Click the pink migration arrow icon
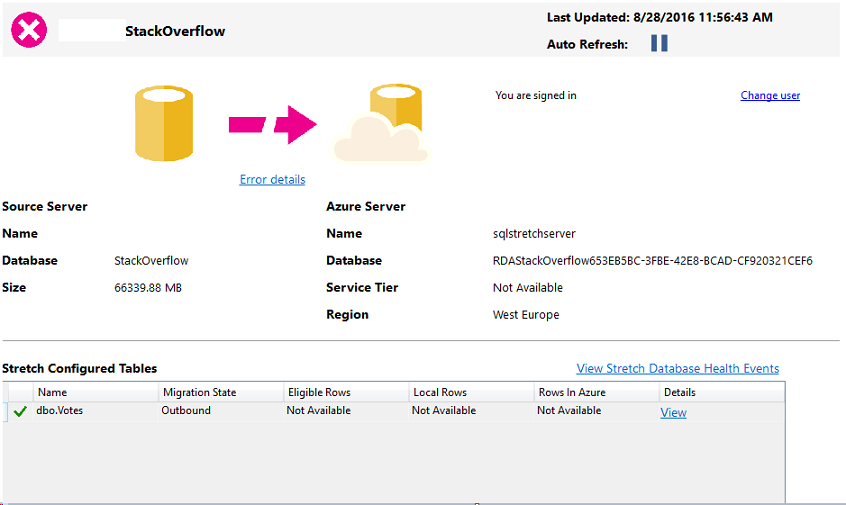 [272, 124]
